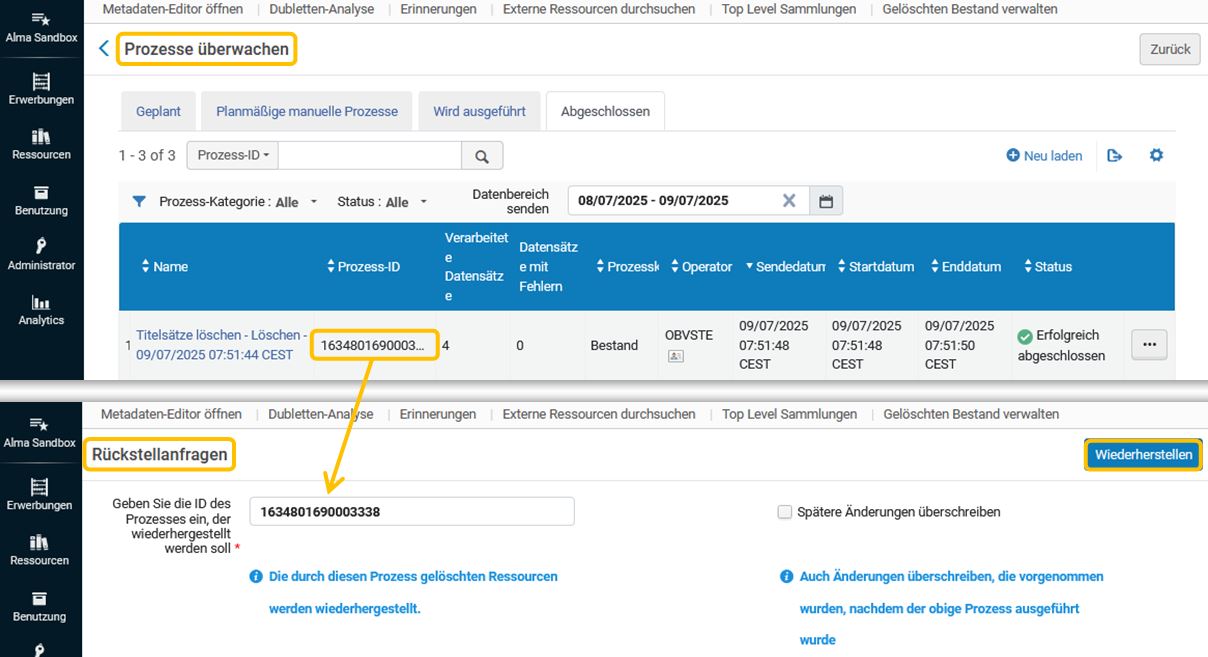The width and height of the screenshot is (1208, 657).
Task: Open Benutzung in the lower sidebar
Action: tap(40, 606)
